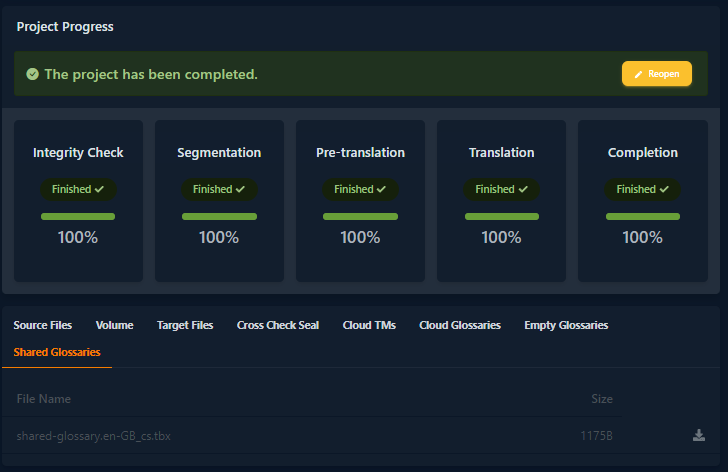This screenshot has width=728, height=472.
Task: View the Empty Glossaries tab
Action: click(566, 325)
